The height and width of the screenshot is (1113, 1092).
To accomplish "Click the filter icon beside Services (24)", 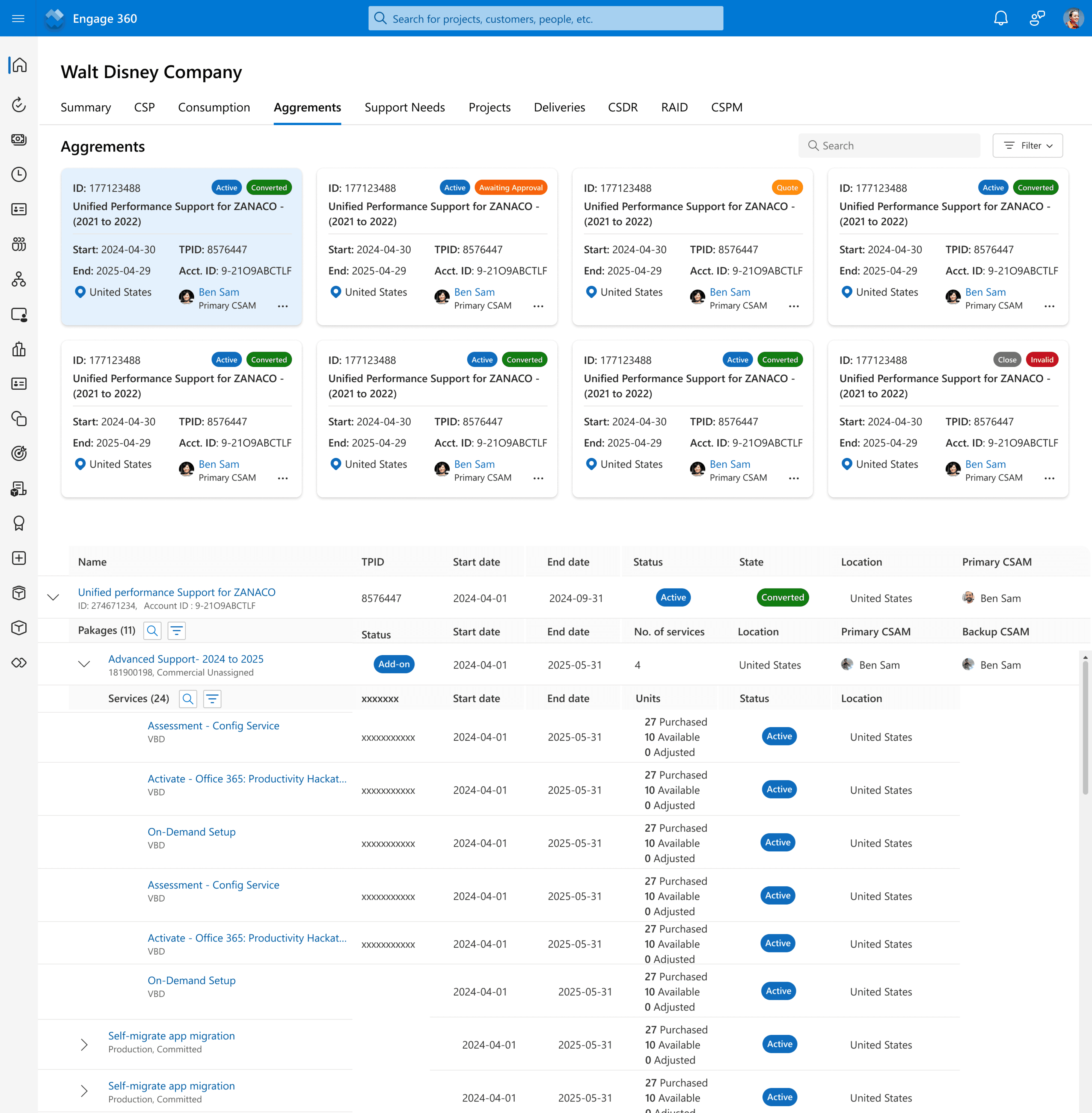I will tap(212, 699).
